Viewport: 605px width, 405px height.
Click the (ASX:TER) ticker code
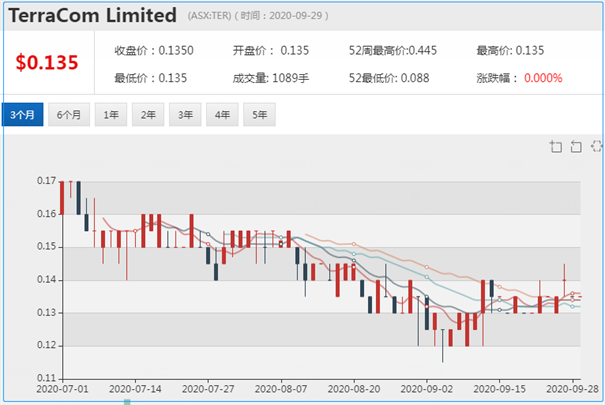coord(210,16)
